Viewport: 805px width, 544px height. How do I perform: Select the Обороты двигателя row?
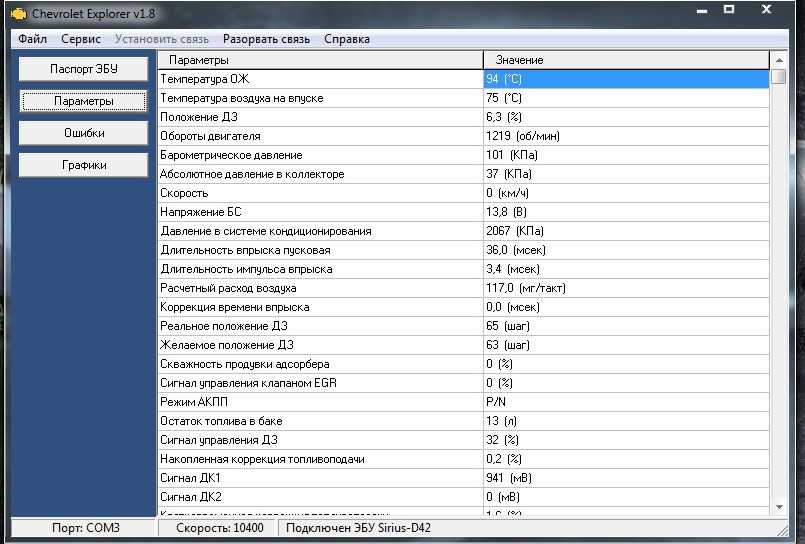(x=463, y=136)
